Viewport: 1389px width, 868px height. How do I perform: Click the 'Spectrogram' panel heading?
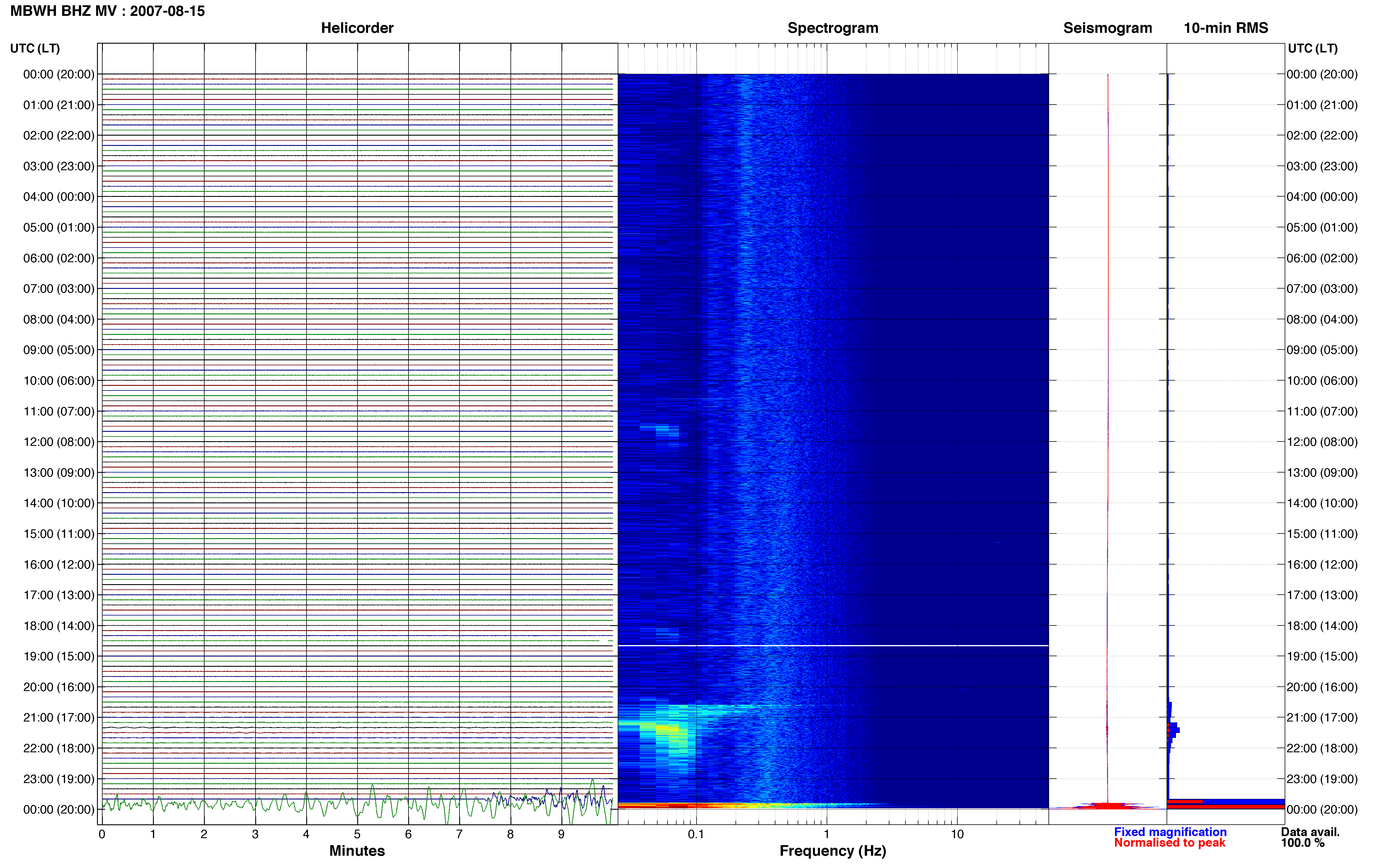click(x=833, y=28)
